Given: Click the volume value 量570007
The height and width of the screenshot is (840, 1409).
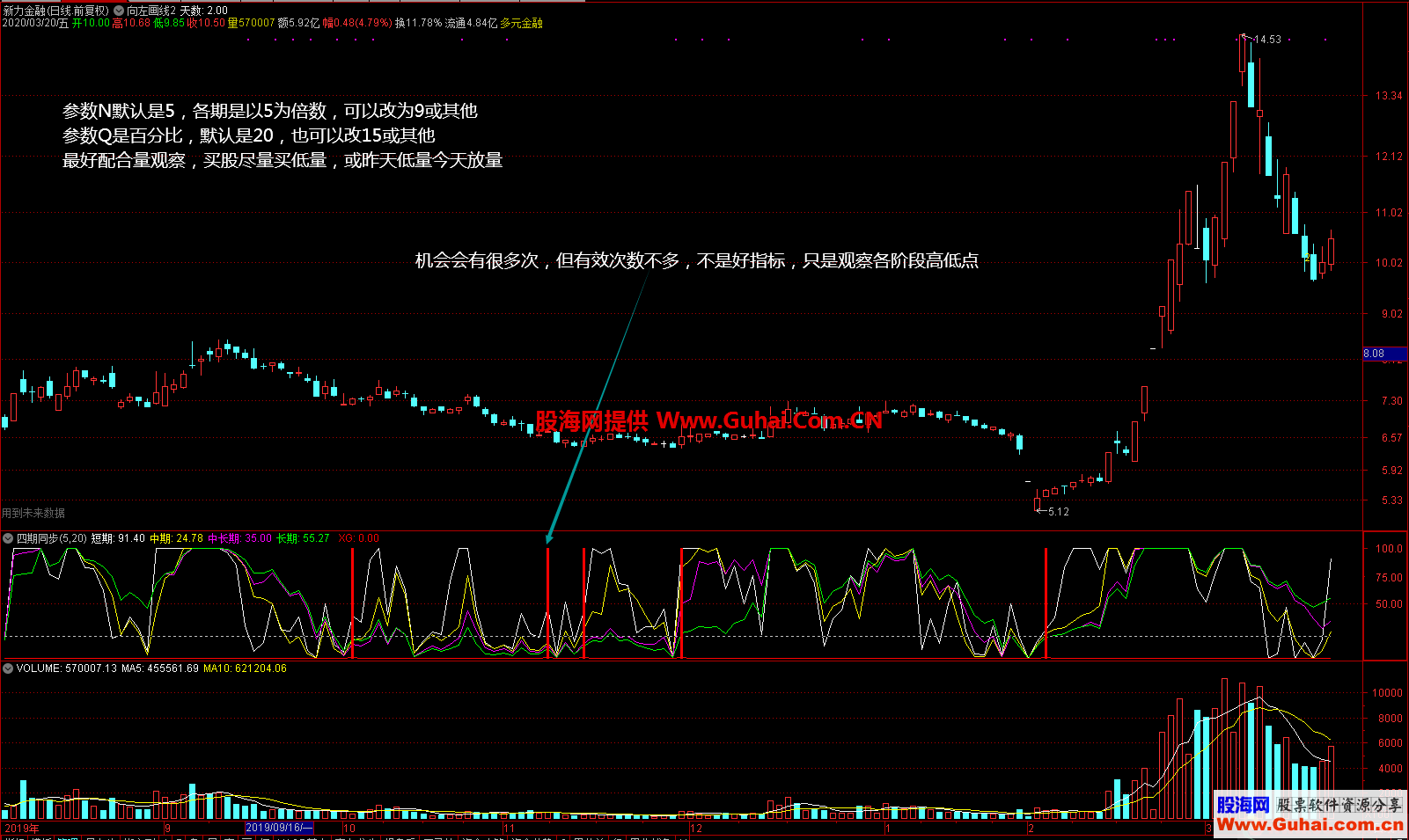Looking at the screenshot, I should 251,23.
